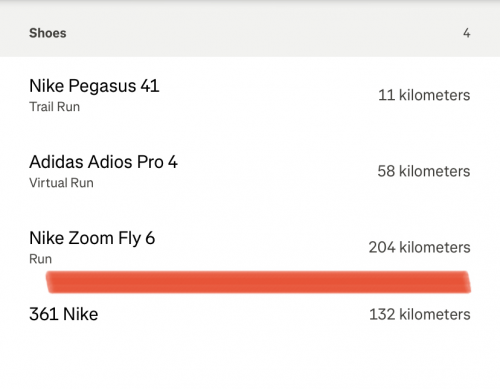Click the word Adidas in the shoe list
The height and width of the screenshot is (389, 500).
tap(57, 162)
